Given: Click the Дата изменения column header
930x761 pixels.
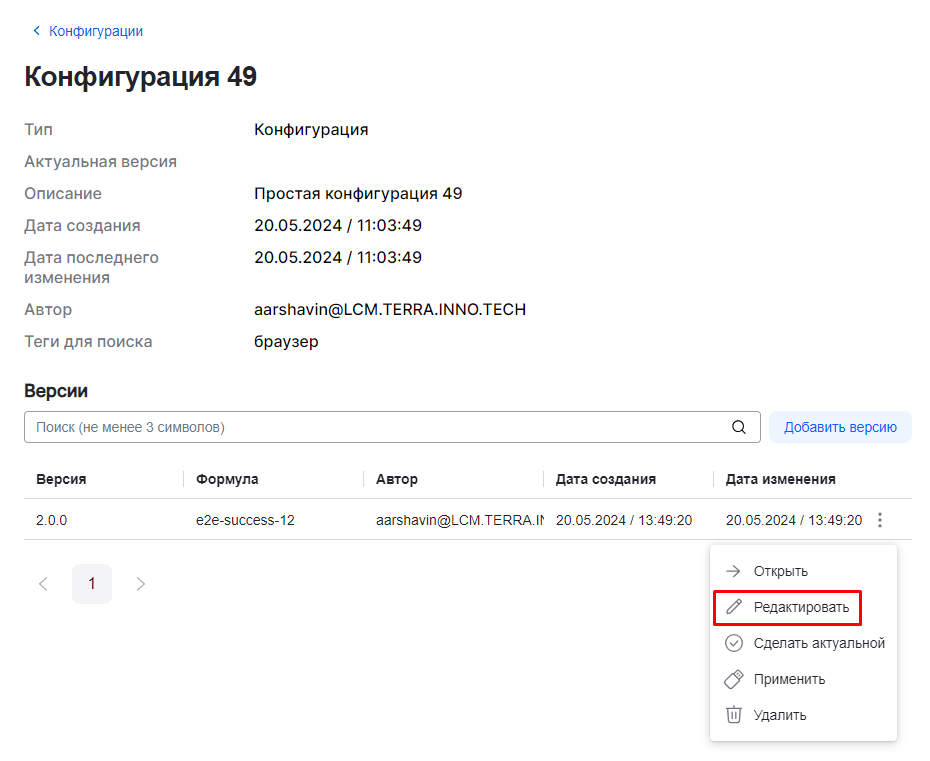Looking at the screenshot, I should (x=780, y=479).
